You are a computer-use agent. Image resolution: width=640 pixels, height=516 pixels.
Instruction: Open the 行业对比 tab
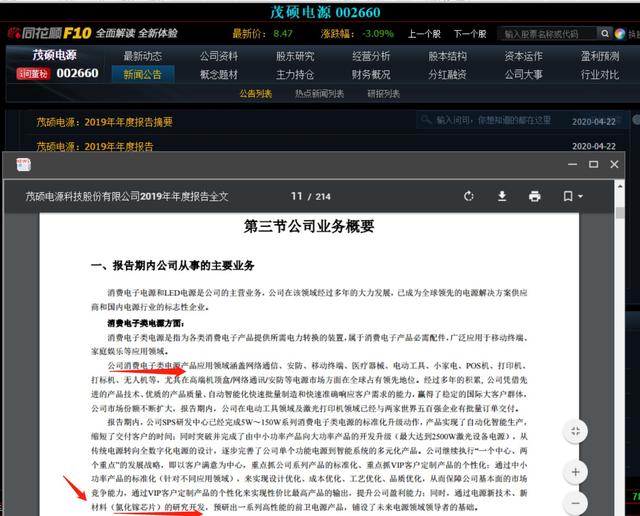point(600,74)
